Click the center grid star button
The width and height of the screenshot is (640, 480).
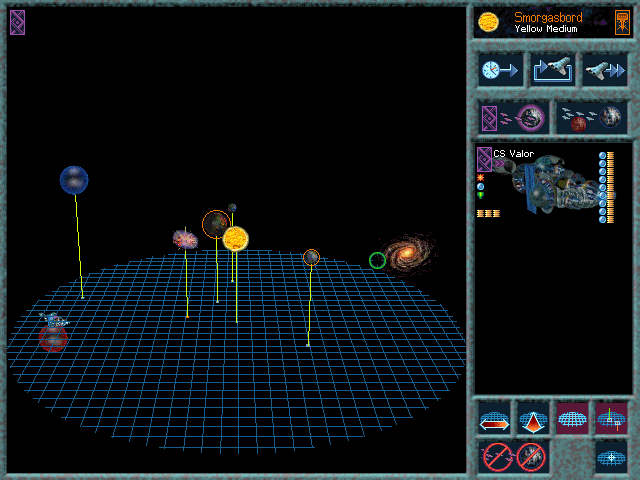611,457
